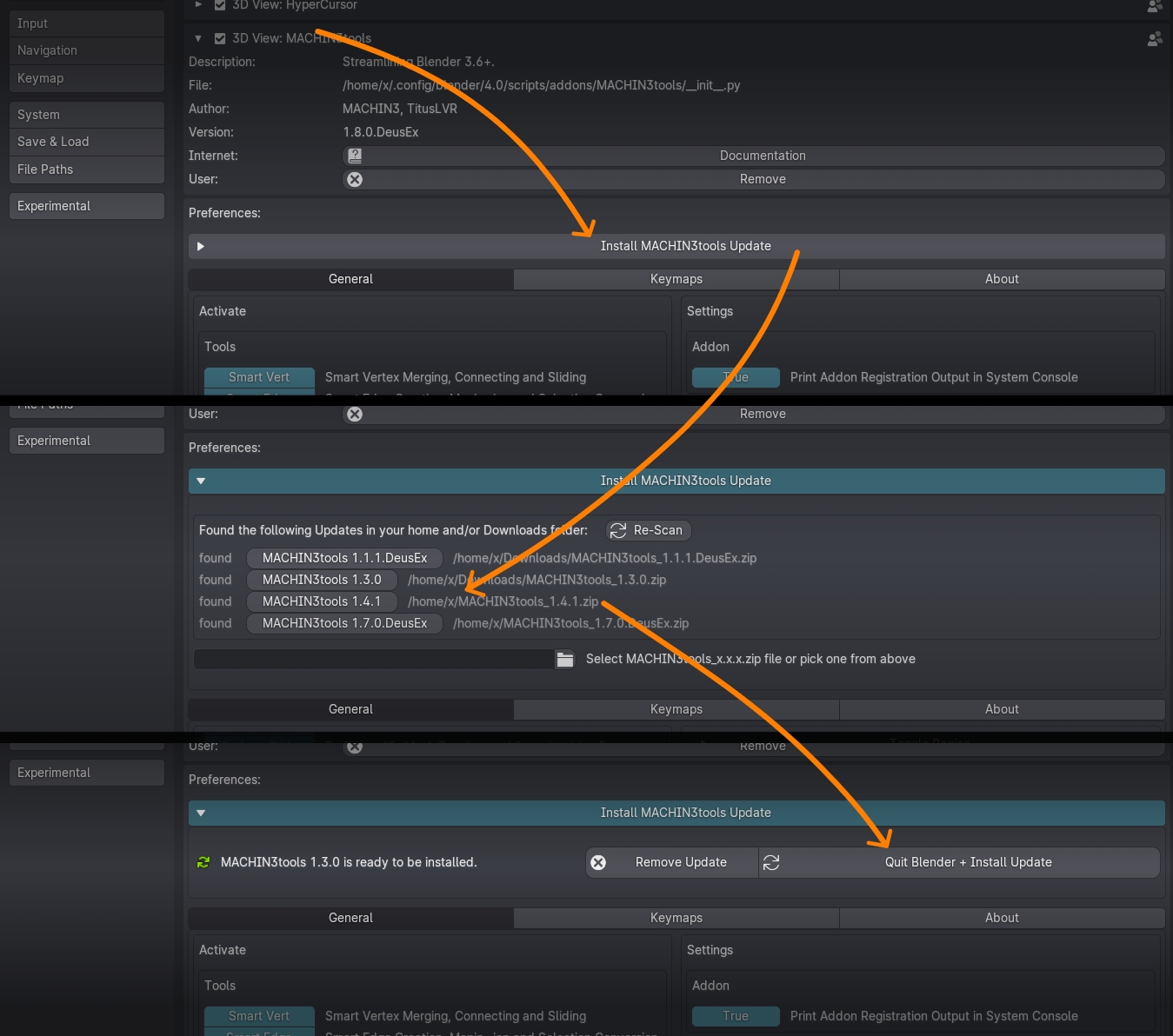The image size is (1173, 1036).
Task: Expand the collapsed Install MACHIN3tools Update panel
Action: 676,246
